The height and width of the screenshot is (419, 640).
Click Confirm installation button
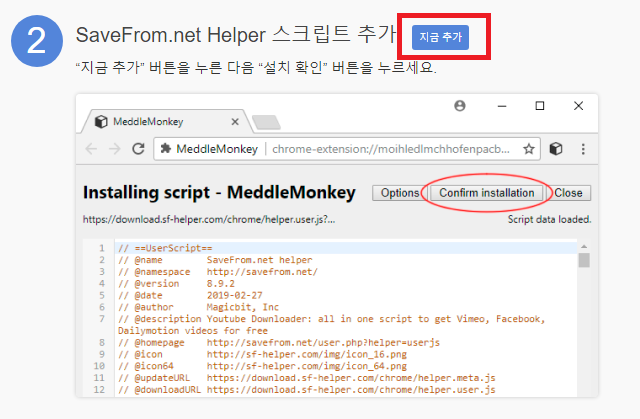[487, 193]
